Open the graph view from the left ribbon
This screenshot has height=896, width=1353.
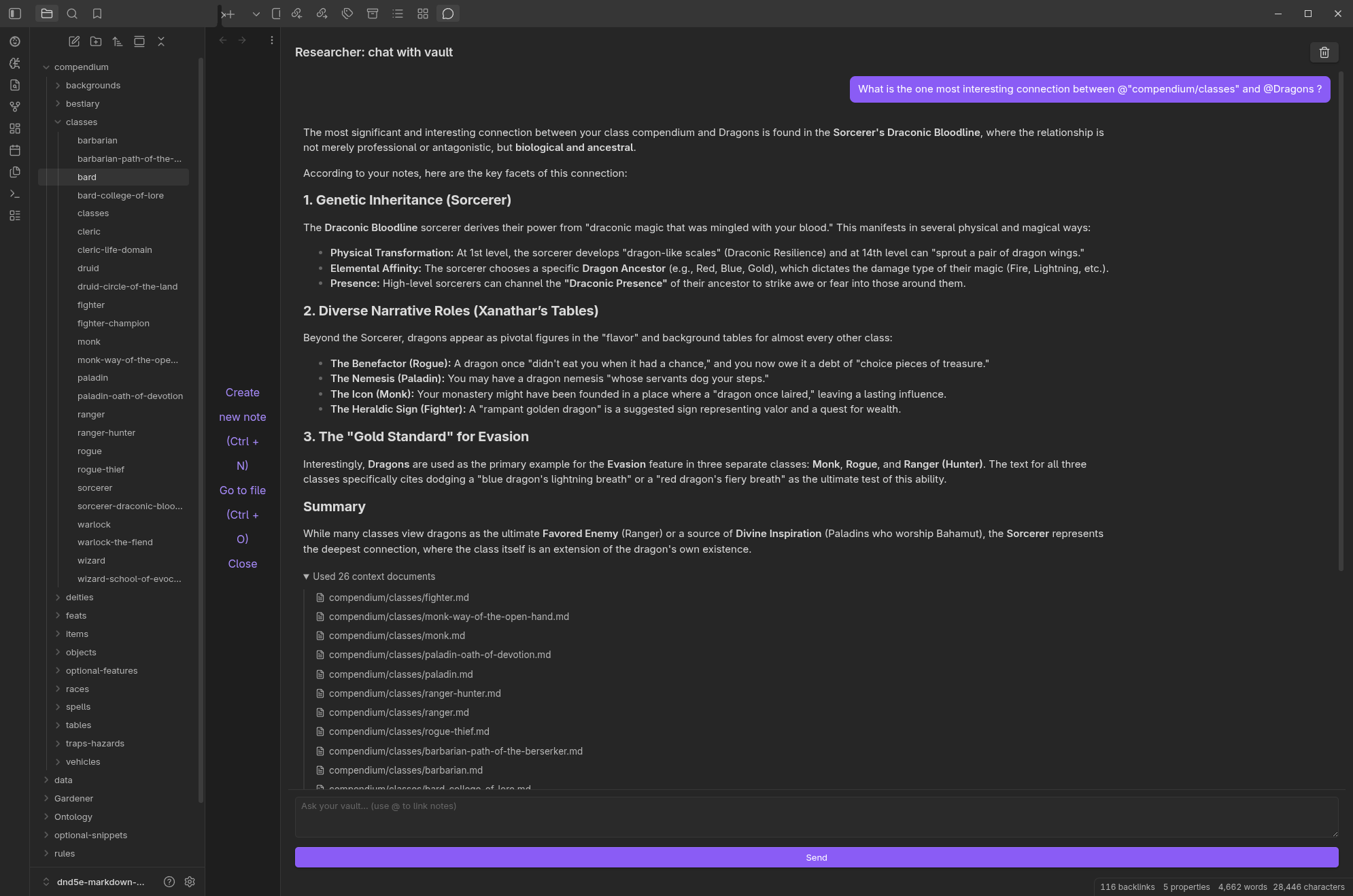point(15,106)
